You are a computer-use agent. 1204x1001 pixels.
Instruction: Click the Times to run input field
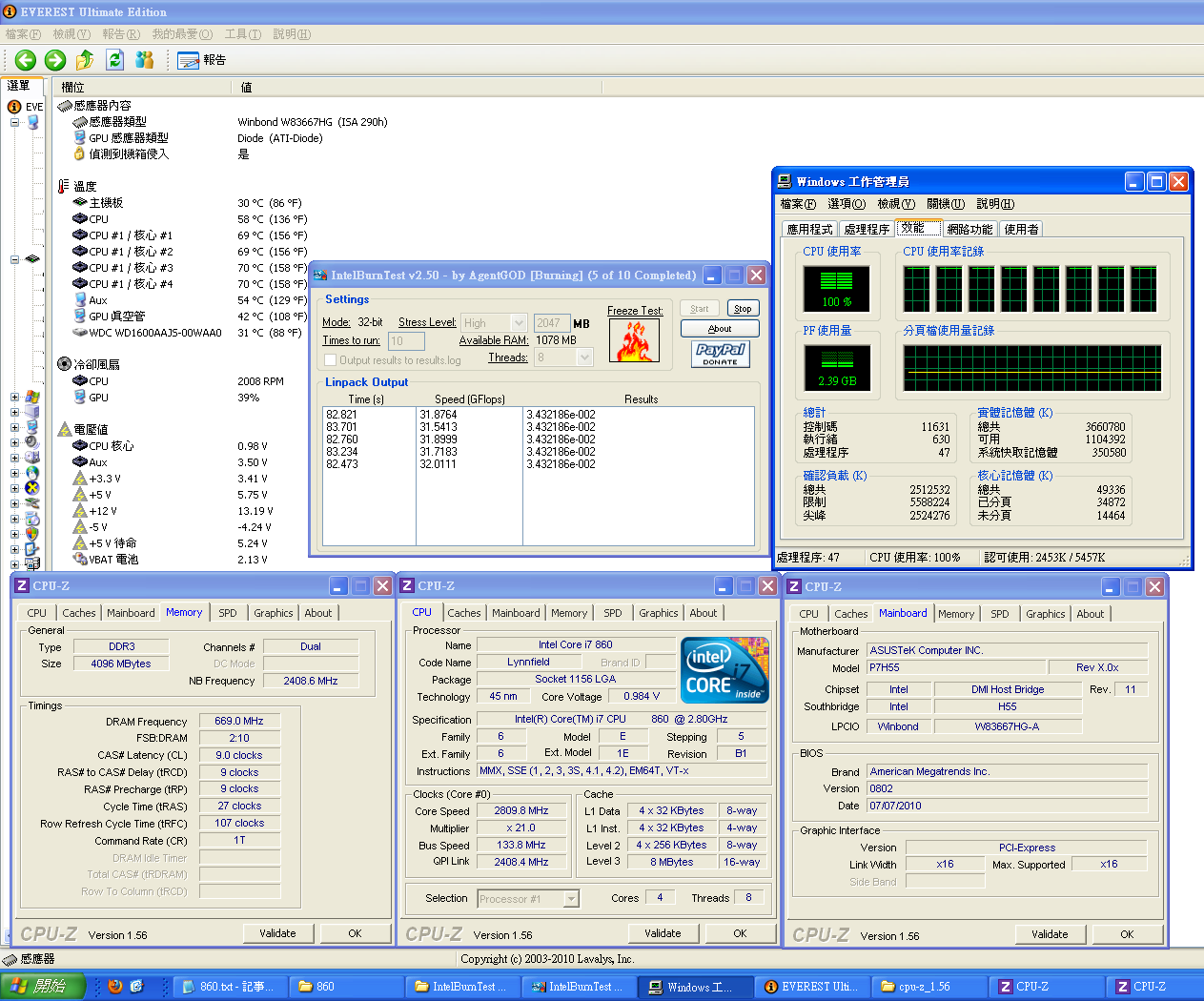(x=406, y=341)
